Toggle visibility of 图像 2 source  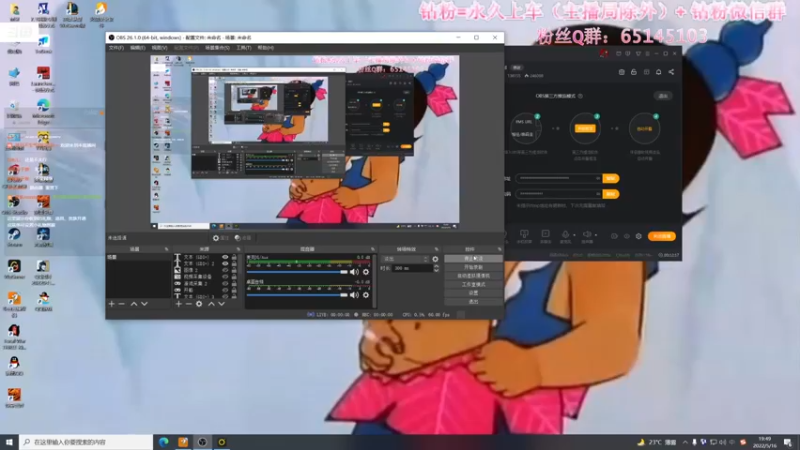(225, 270)
